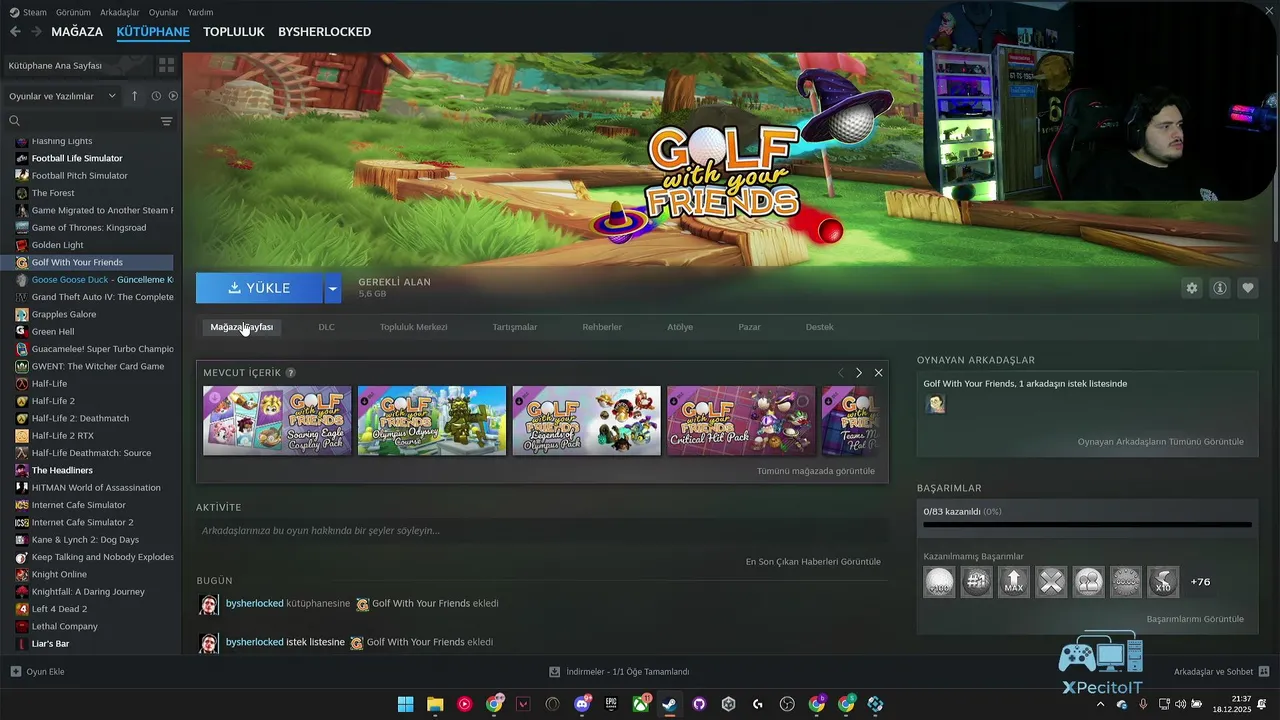Open MAĞAZA in top navigation
Screen dimensions: 1280x720
[x=77, y=32]
